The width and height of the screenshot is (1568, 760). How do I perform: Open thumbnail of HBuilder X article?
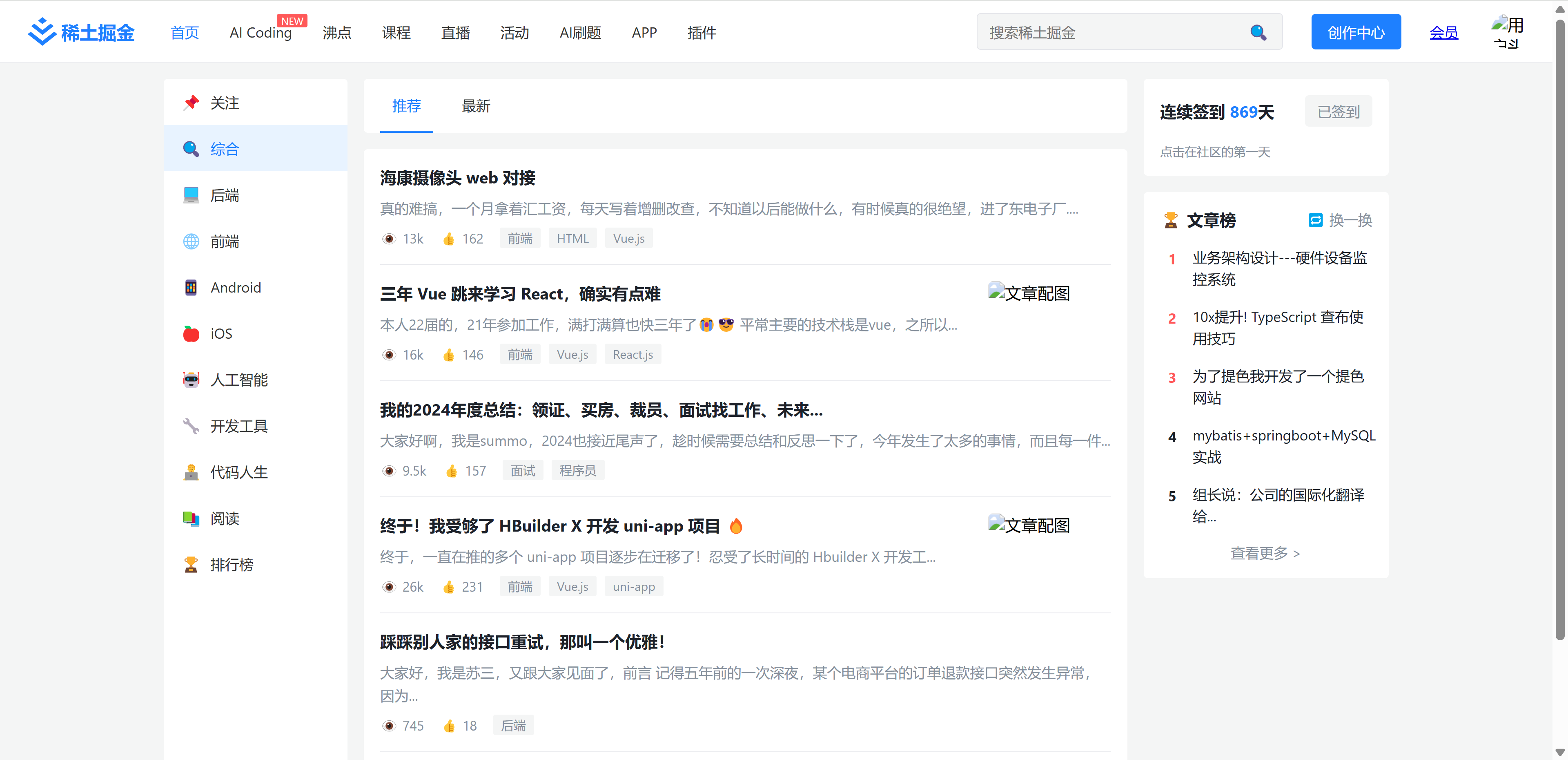point(1029,525)
